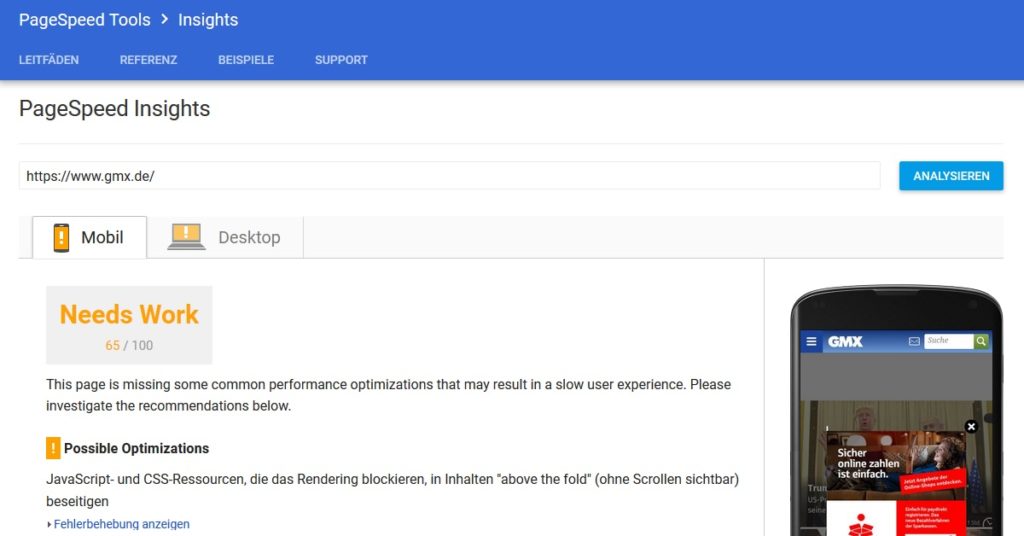Click the Possible Optimizations heading

click(136, 449)
